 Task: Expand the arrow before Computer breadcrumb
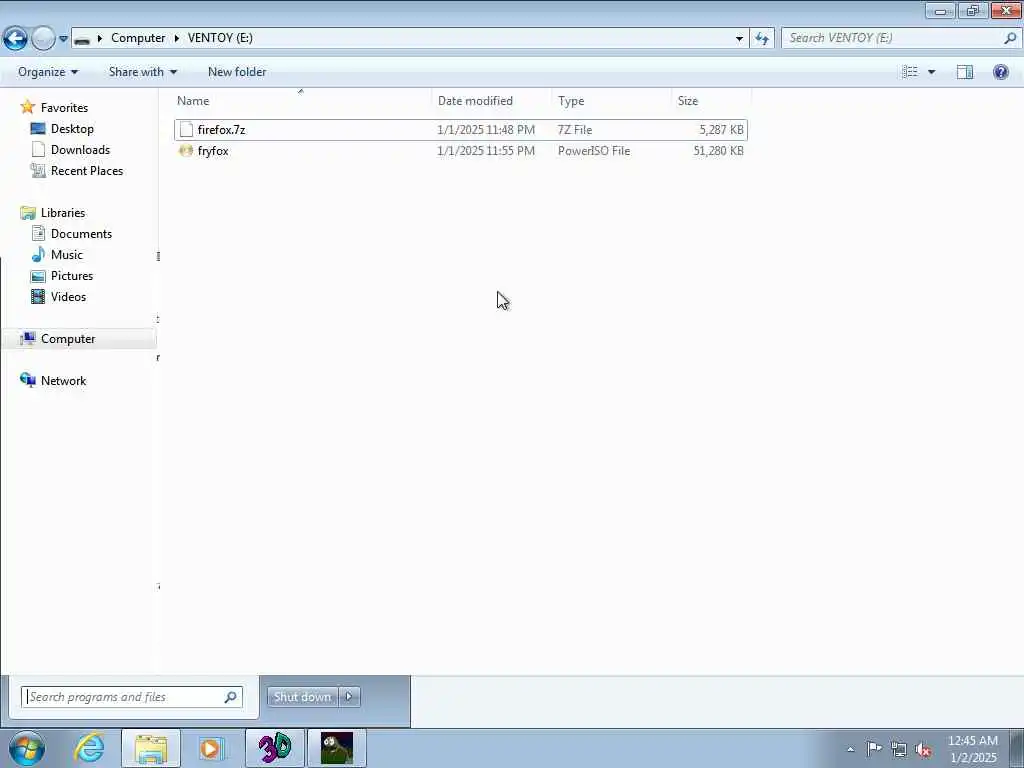[99, 38]
